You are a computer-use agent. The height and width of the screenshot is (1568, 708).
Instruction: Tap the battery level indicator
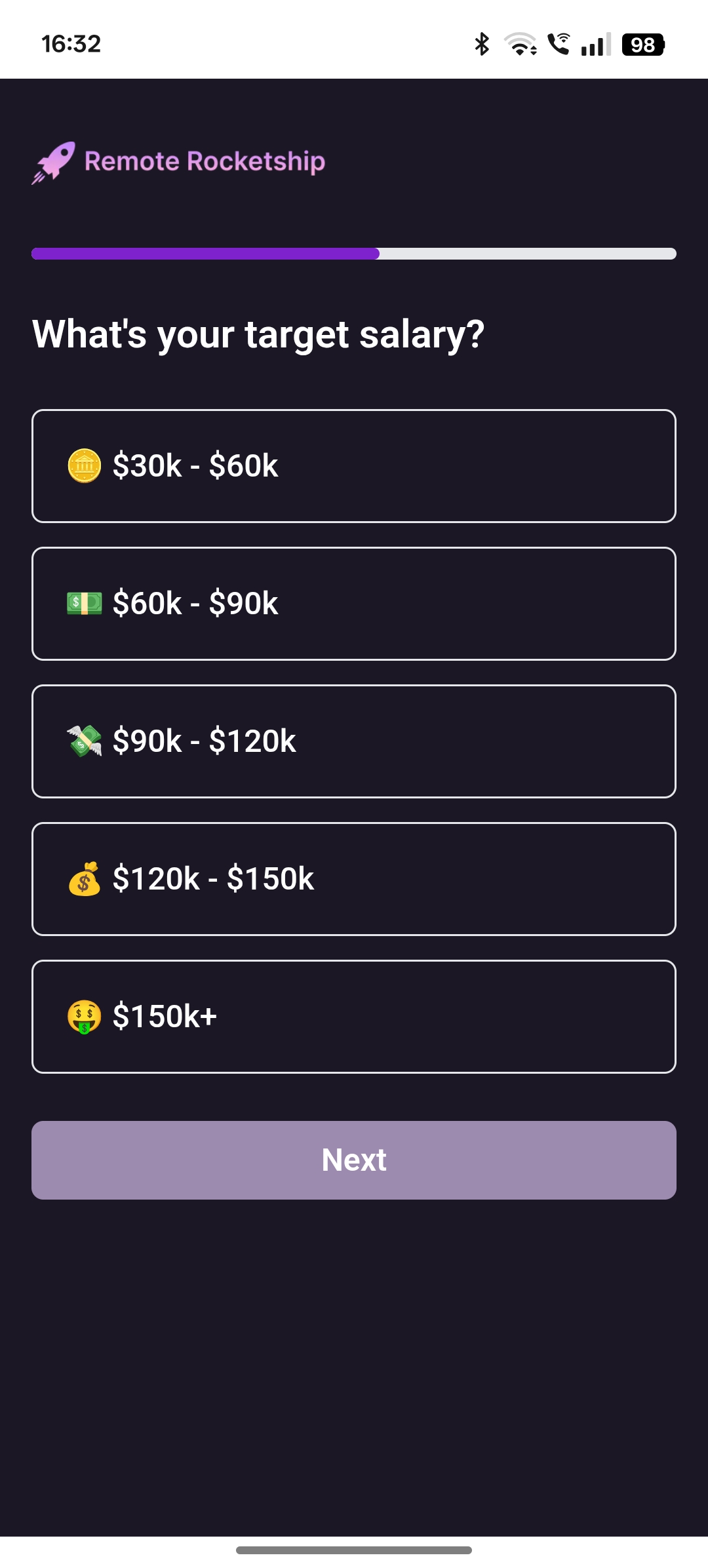[x=643, y=45]
